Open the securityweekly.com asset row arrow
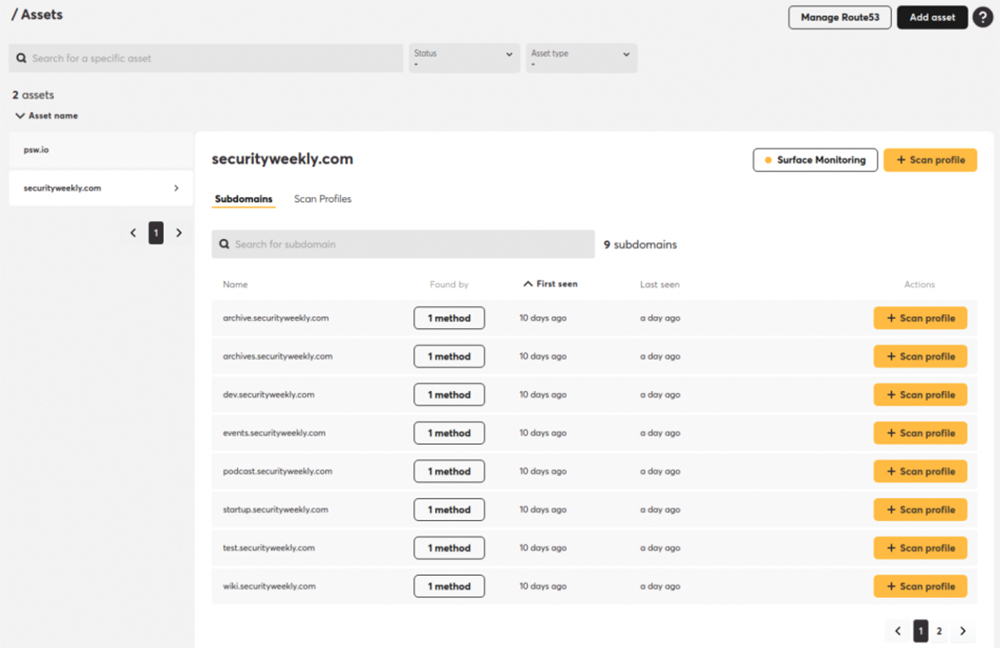 [x=176, y=188]
